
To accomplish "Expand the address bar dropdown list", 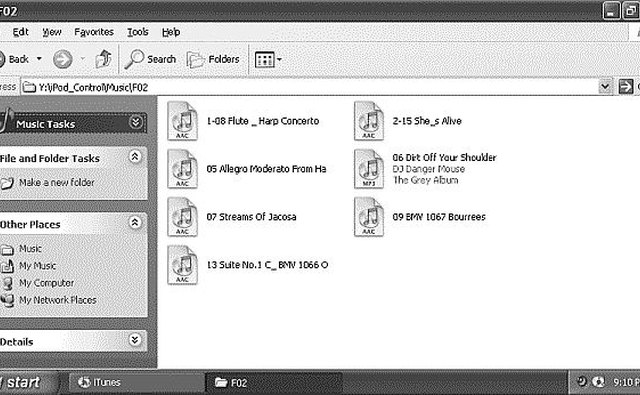I will tap(605, 87).
